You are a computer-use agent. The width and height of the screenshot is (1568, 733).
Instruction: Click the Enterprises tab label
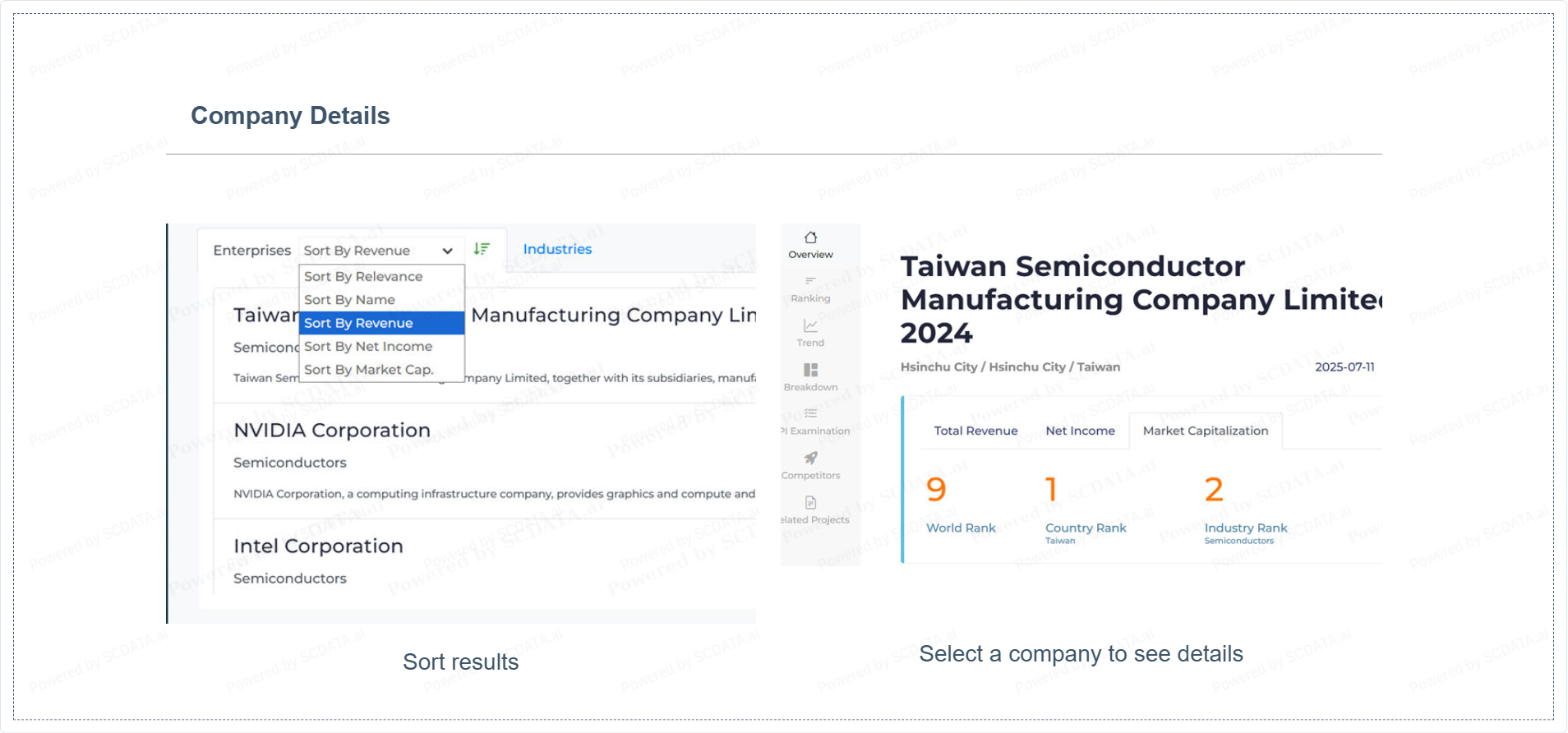tap(251, 251)
